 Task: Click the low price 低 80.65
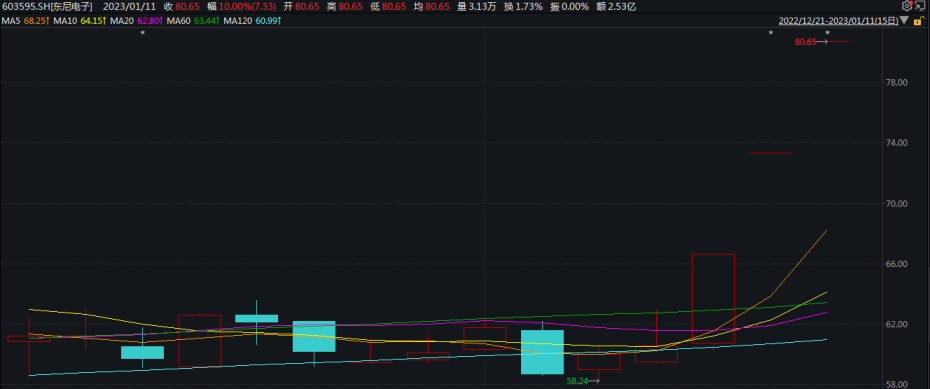[x=389, y=7]
